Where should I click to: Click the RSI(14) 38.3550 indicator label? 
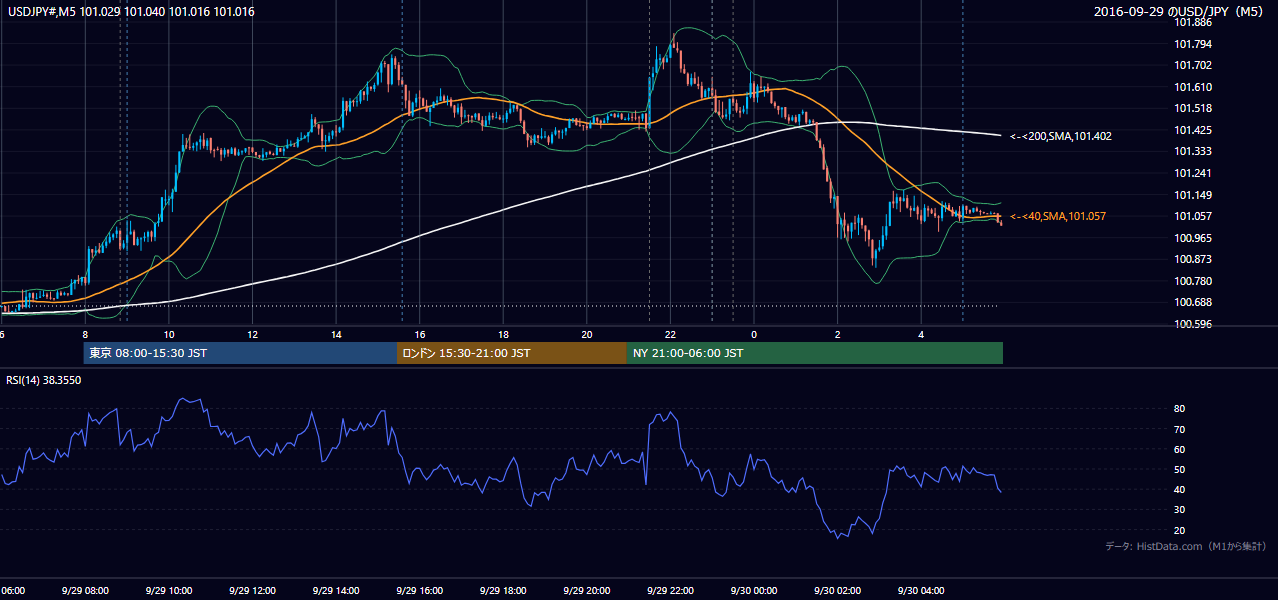coord(44,380)
